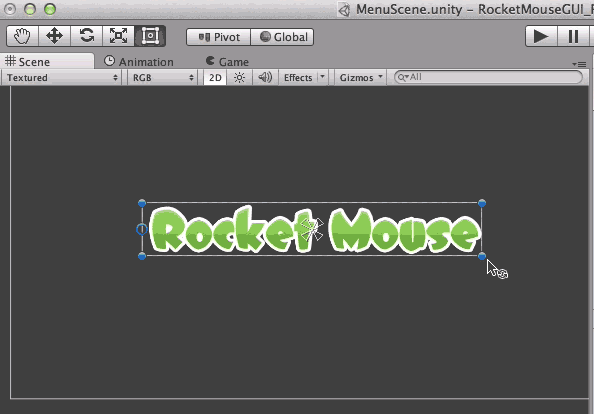
Task: Select the Move tool
Action: click(55, 36)
